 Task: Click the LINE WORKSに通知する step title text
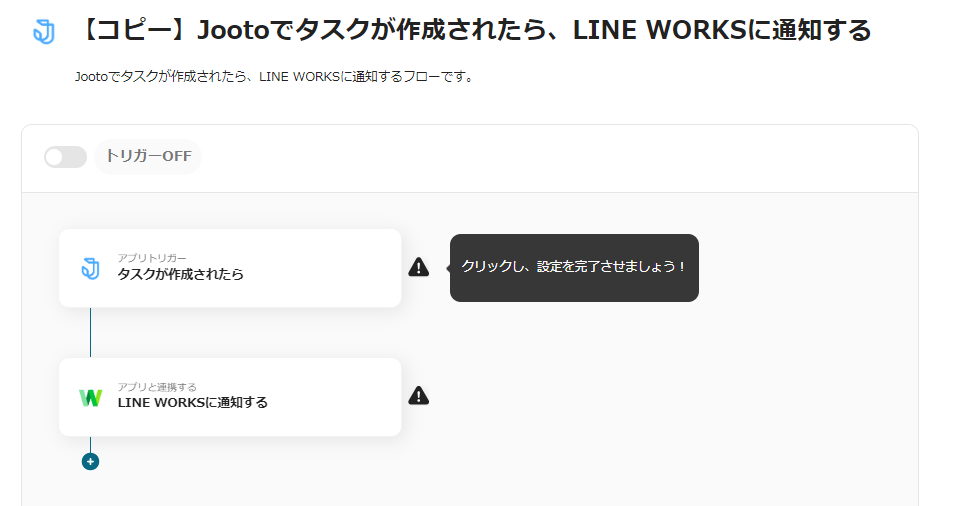click(193, 403)
